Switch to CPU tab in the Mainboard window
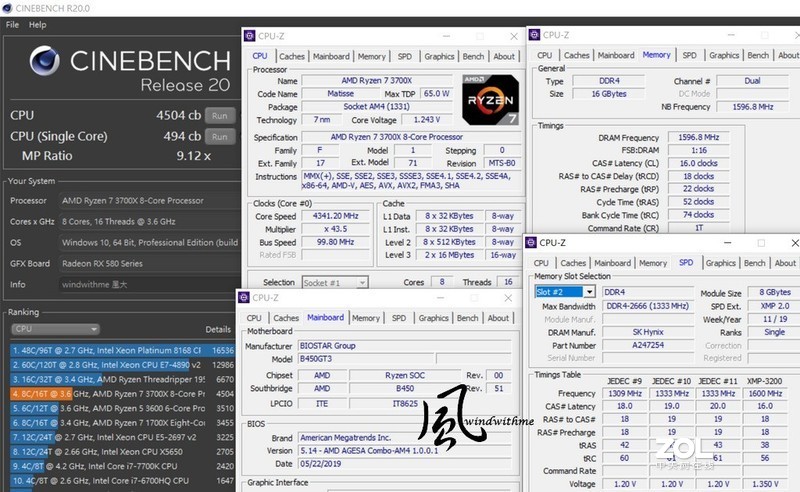Image resolution: width=800 pixels, height=492 pixels. [x=254, y=318]
